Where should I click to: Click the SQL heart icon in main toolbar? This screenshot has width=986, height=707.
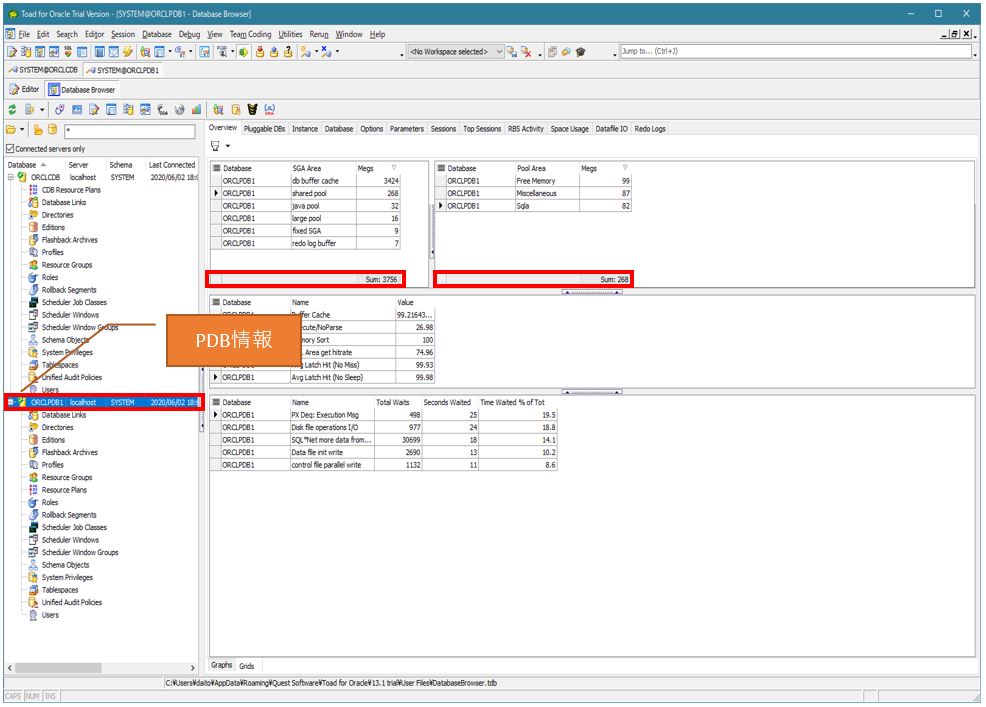pyautogui.click(x=68, y=52)
